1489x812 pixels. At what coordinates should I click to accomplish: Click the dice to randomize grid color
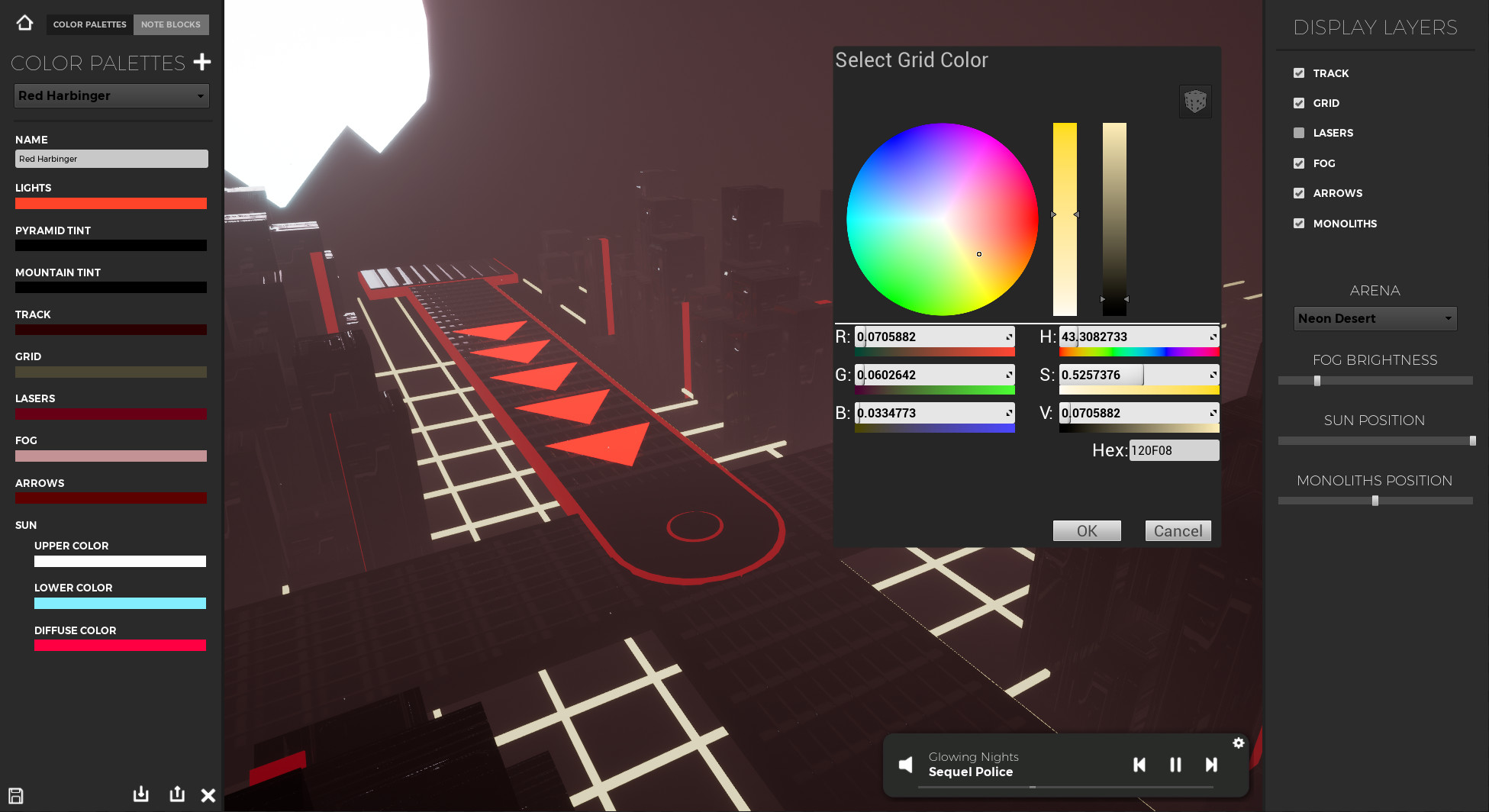click(1194, 101)
